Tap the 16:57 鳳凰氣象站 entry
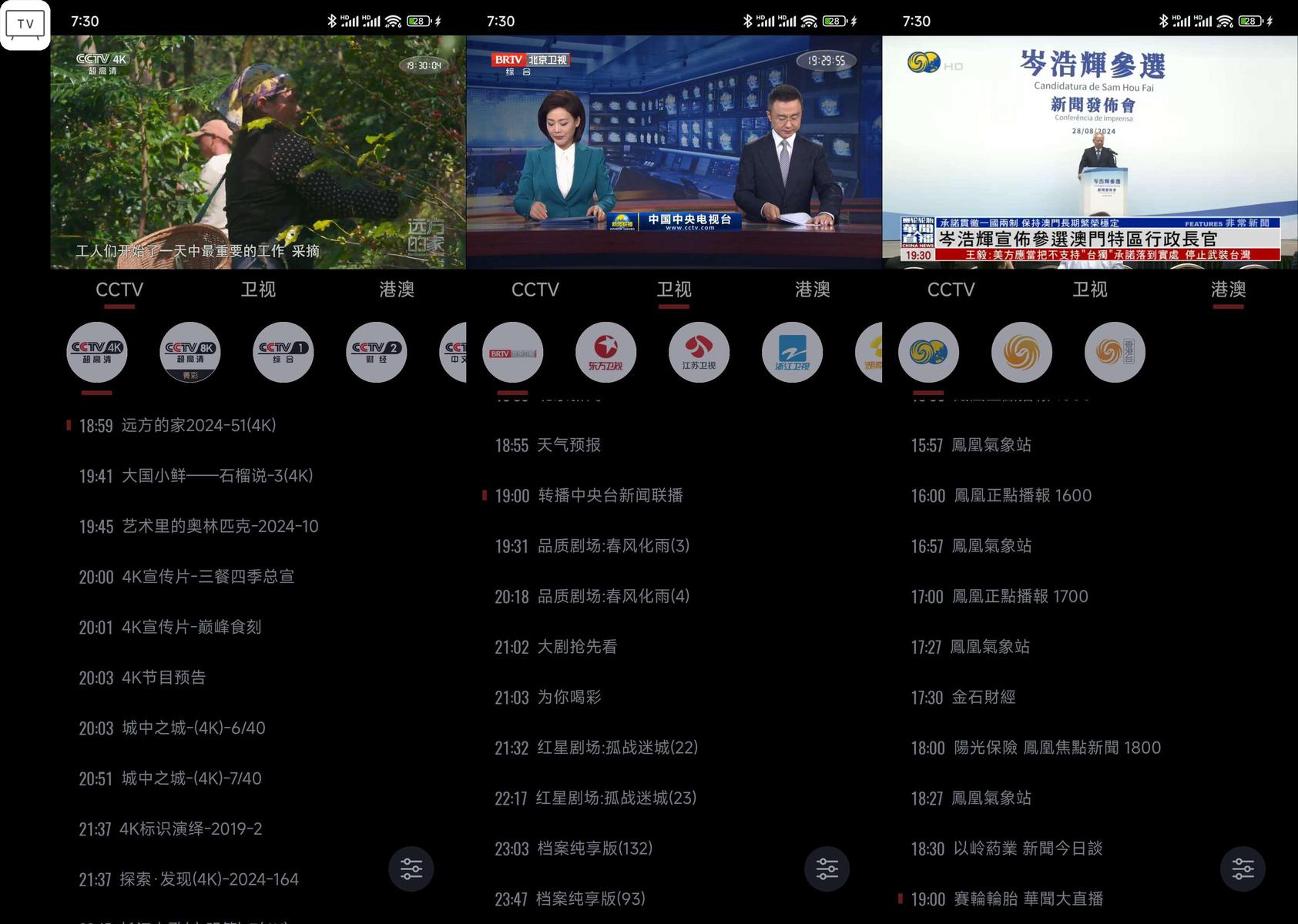 pos(971,546)
